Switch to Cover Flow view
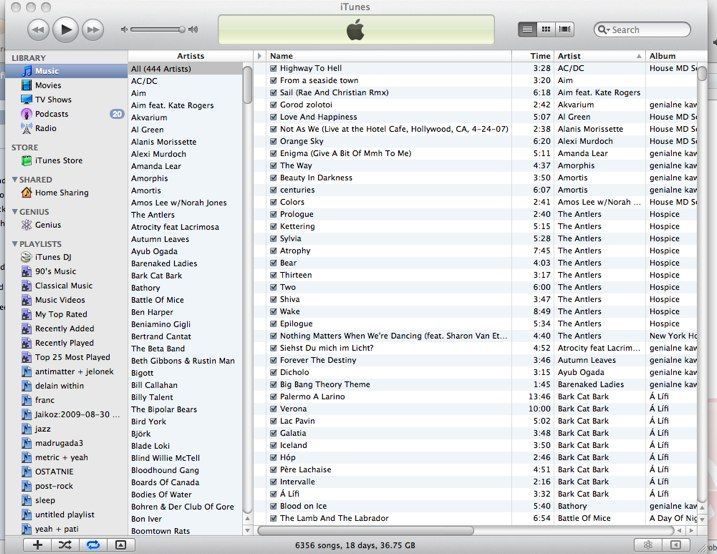Image resolution: width=717 pixels, height=554 pixels. coord(565,29)
